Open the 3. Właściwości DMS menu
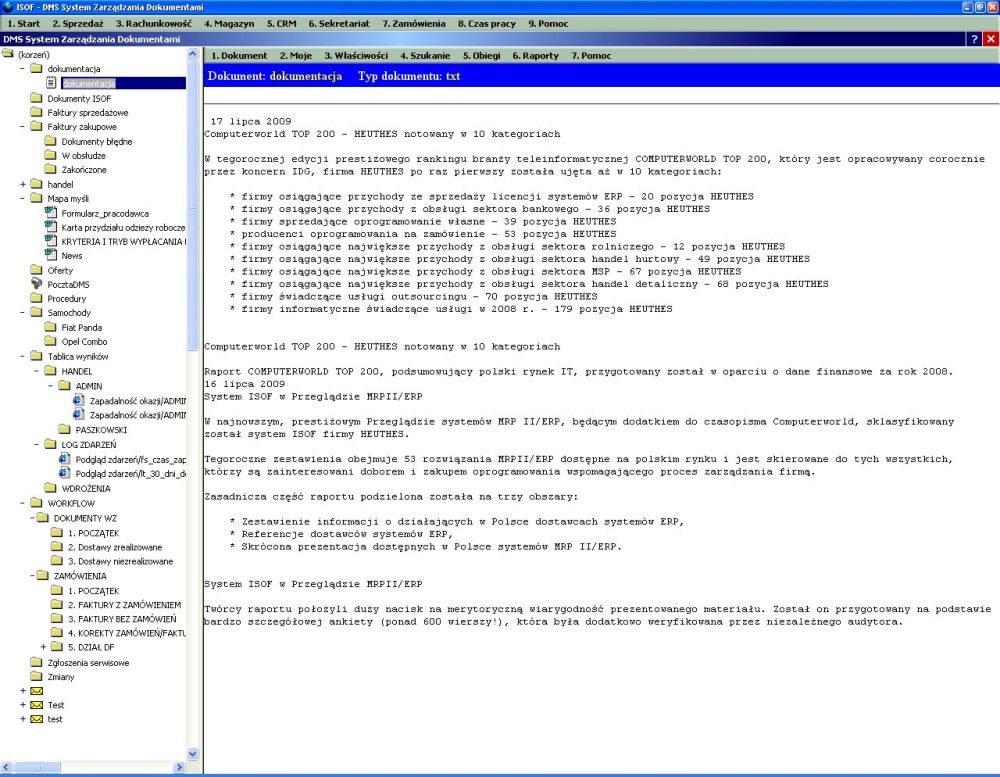Viewport: 1000px width, 777px height. [x=356, y=56]
